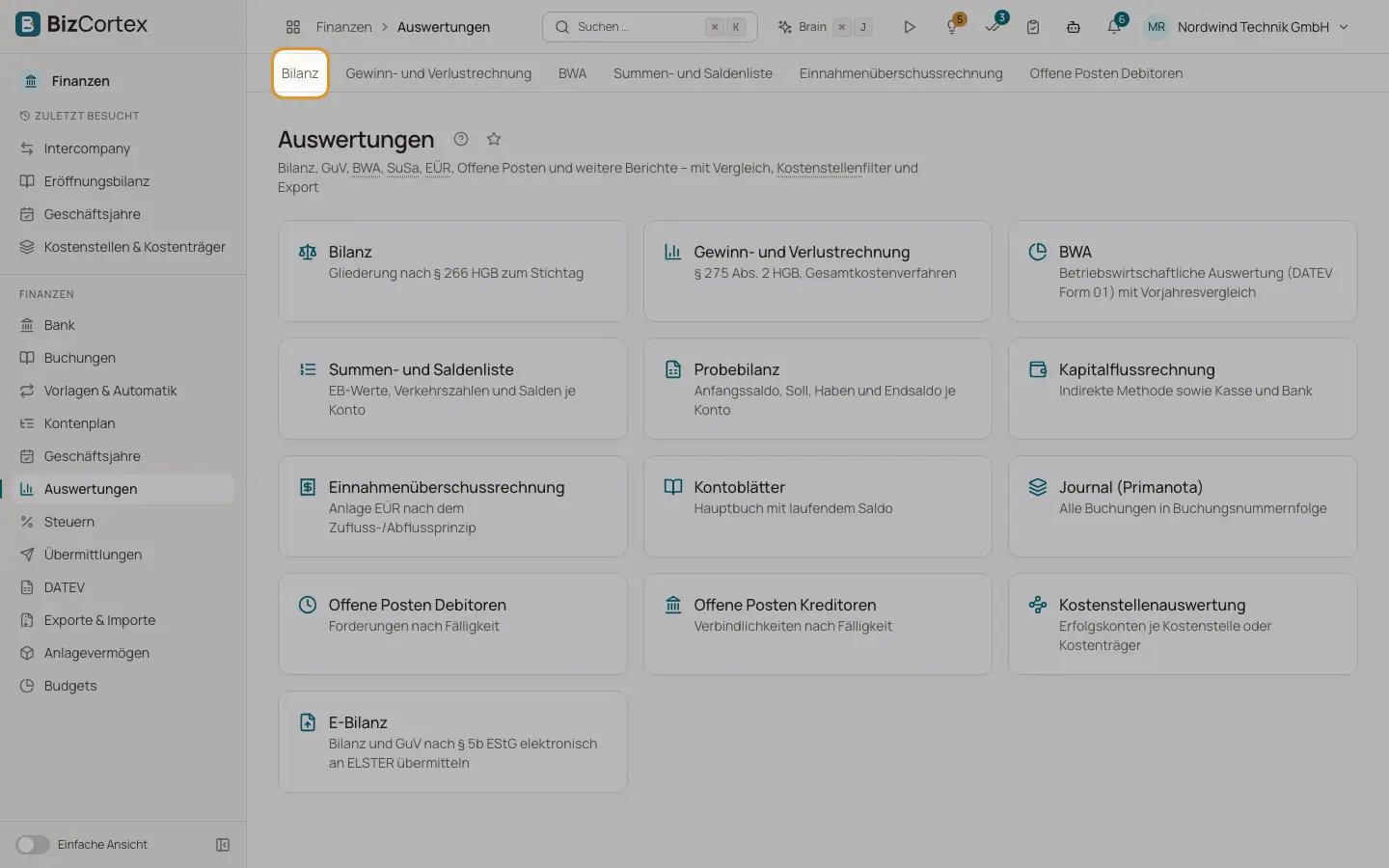Viewport: 1389px width, 868px height.
Task: Click the BizCortex logo icon
Action: pos(28,24)
